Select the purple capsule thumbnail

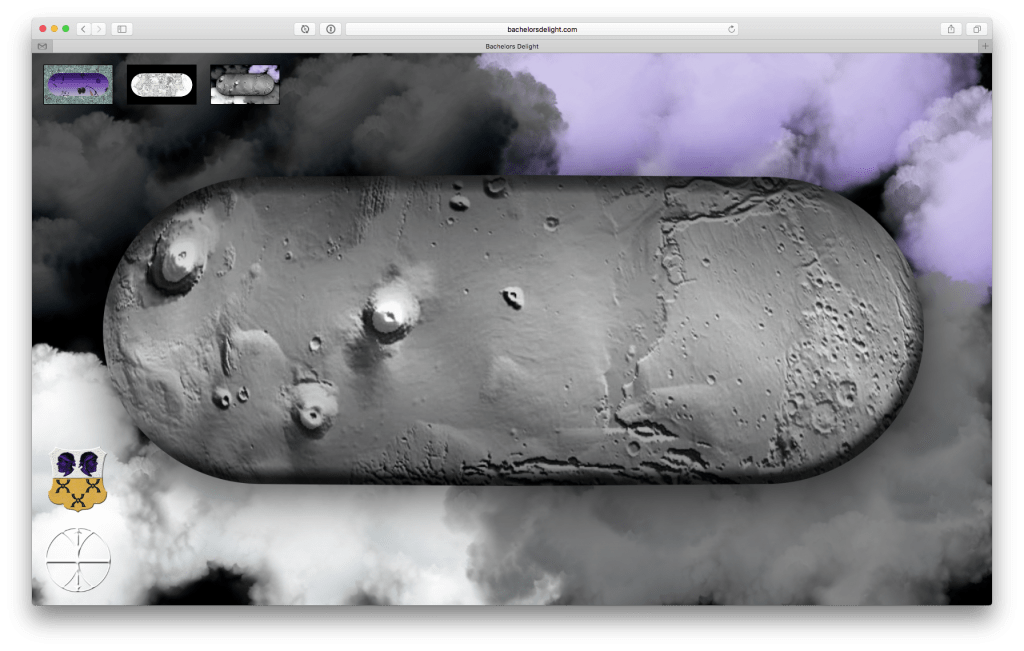click(x=78, y=85)
